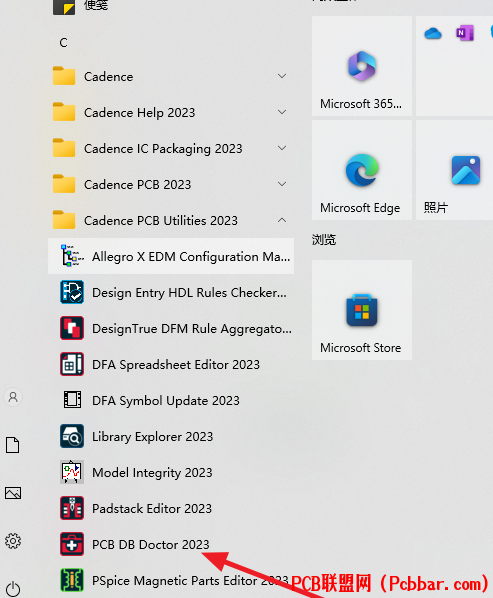Start DesignTrue DFM Rule Aggregator icon
Image resolution: width=493 pixels, height=598 pixels.
pos(72,328)
